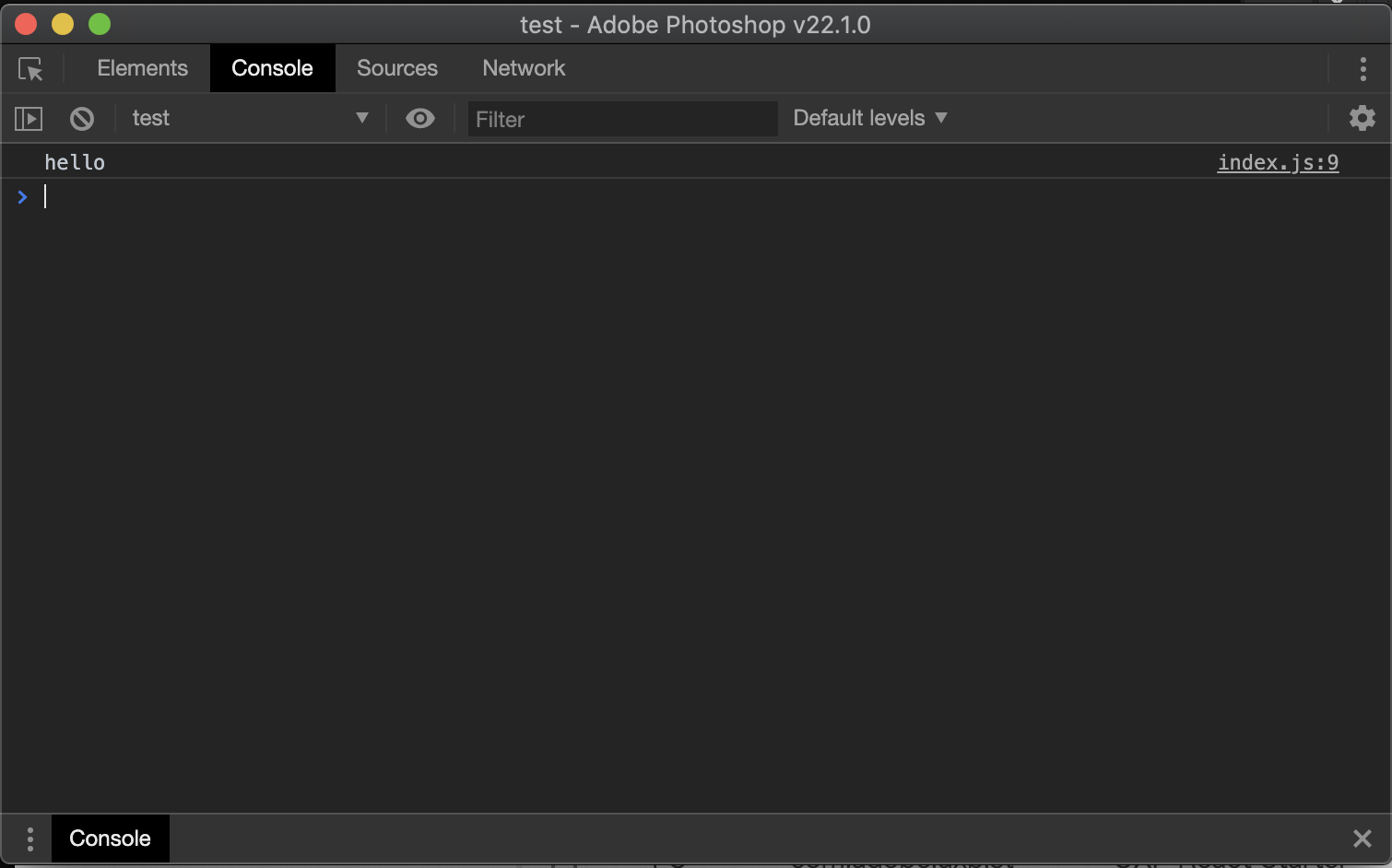The width and height of the screenshot is (1392, 868).
Task: Create a live expression with the eye icon
Action: click(420, 118)
